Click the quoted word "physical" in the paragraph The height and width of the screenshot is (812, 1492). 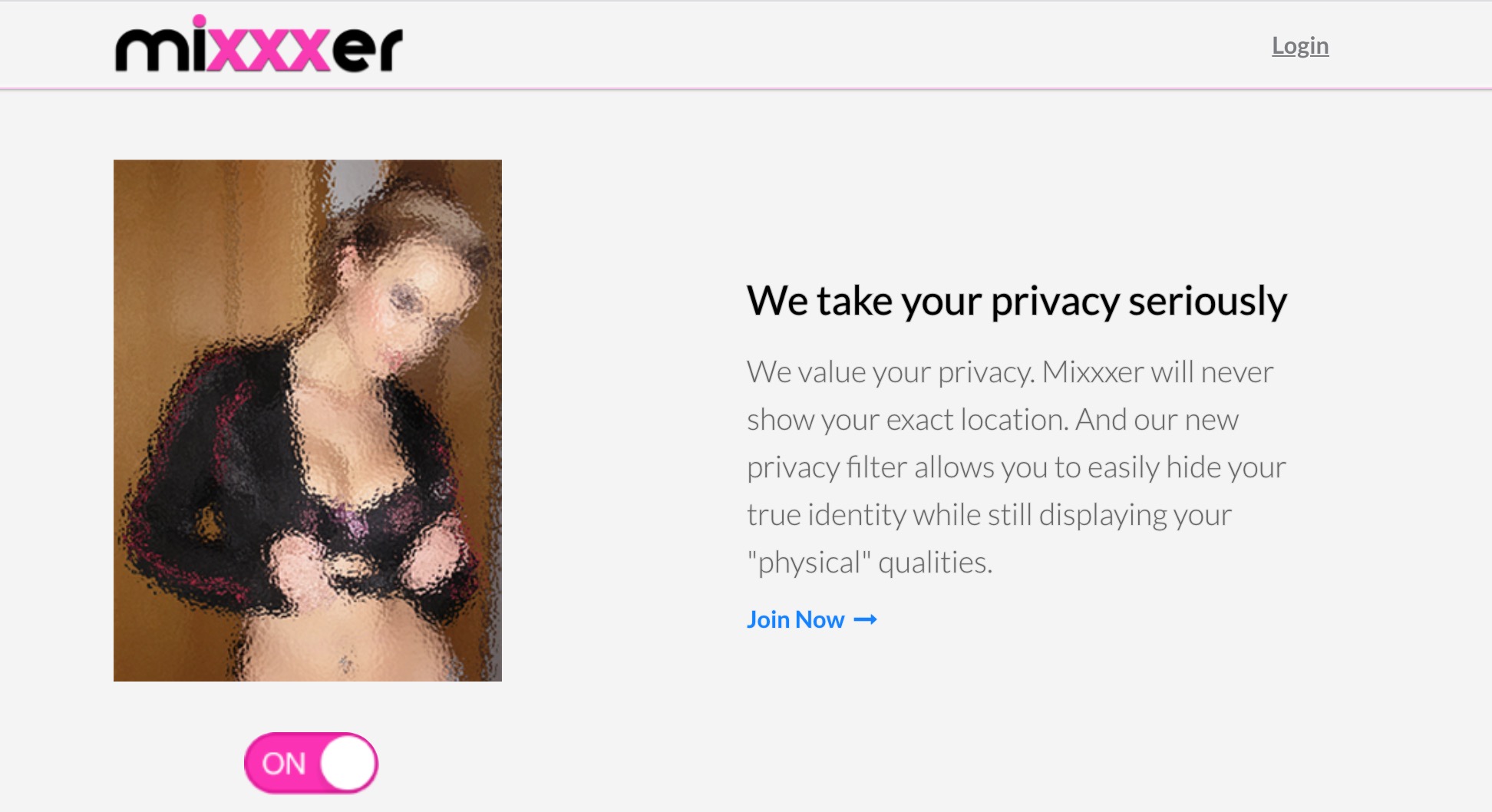(809, 563)
